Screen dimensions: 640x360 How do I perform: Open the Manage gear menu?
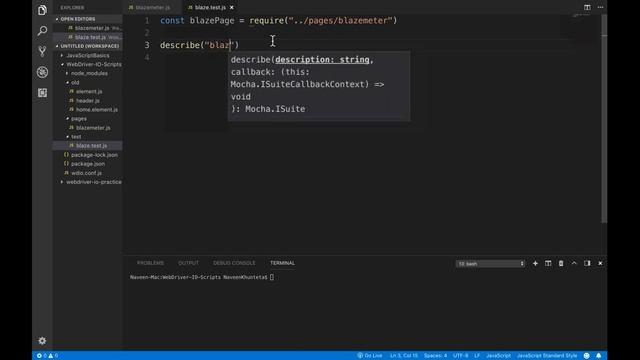42,341
